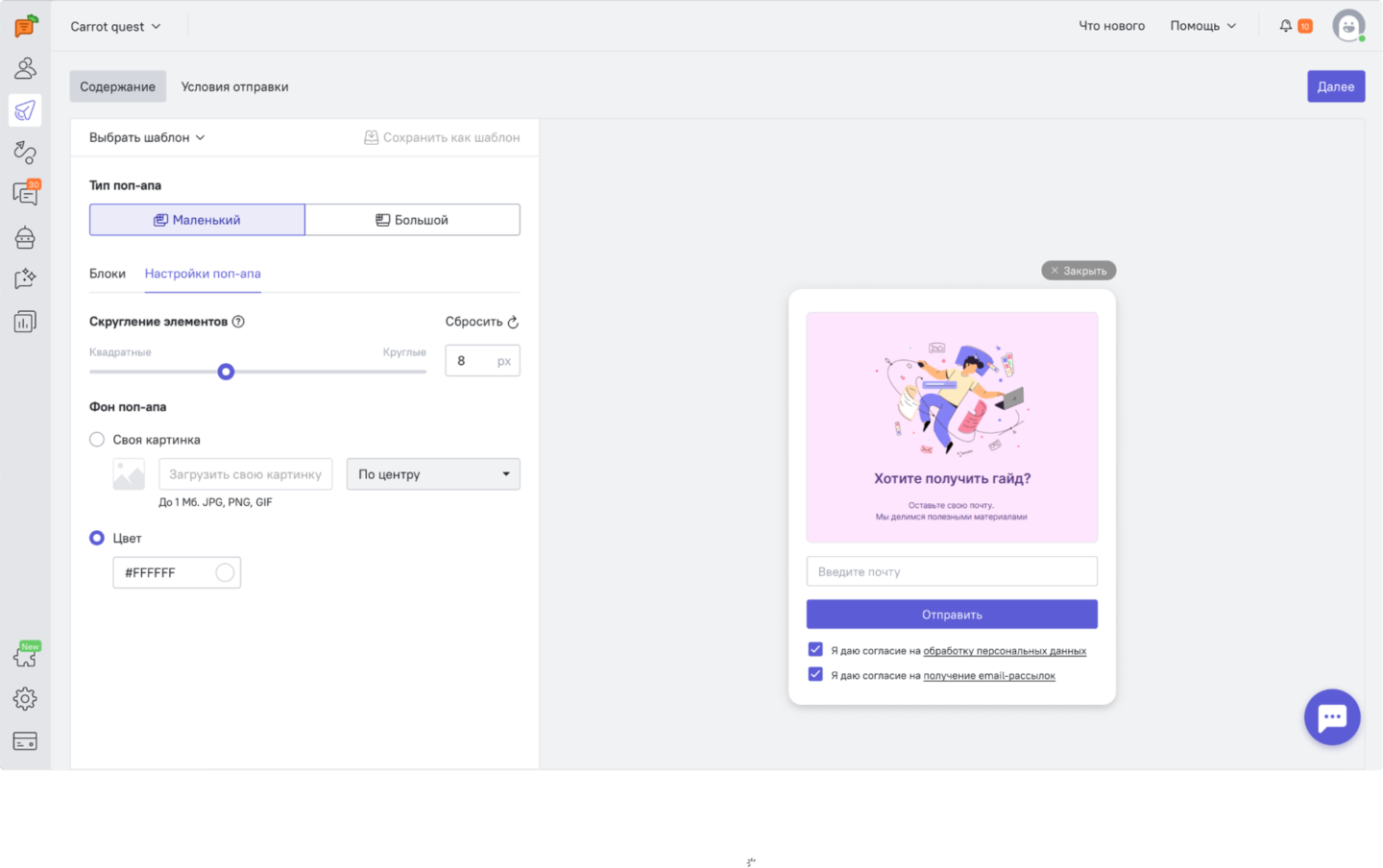Select the "Большой" pop-up type
1383x868 pixels.
tap(412, 220)
